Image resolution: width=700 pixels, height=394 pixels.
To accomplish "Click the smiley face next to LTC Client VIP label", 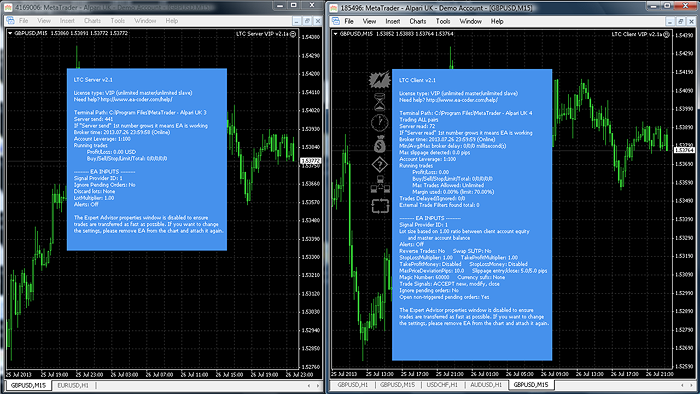I will click(666, 34).
